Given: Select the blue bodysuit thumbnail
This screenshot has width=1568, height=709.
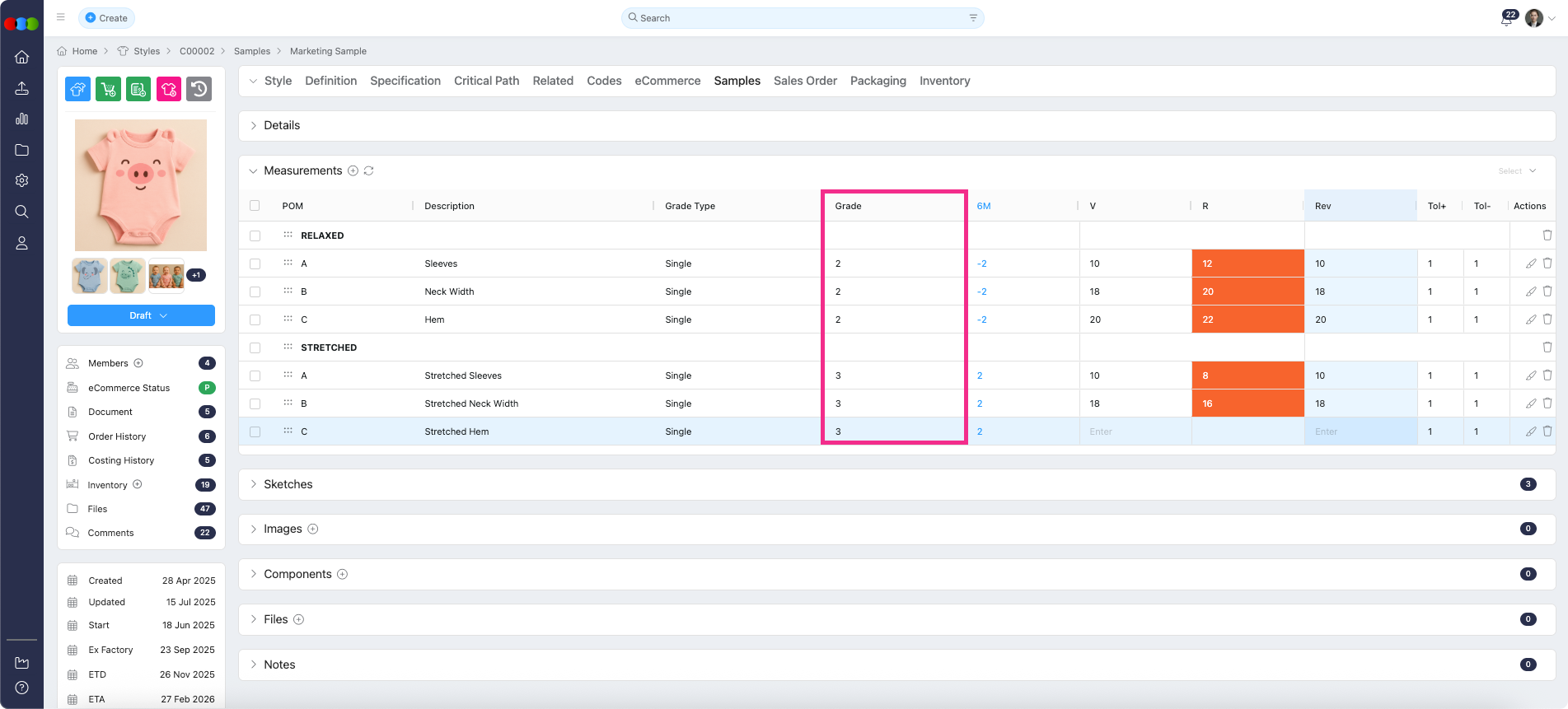Looking at the screenshot, I should 89,276.
